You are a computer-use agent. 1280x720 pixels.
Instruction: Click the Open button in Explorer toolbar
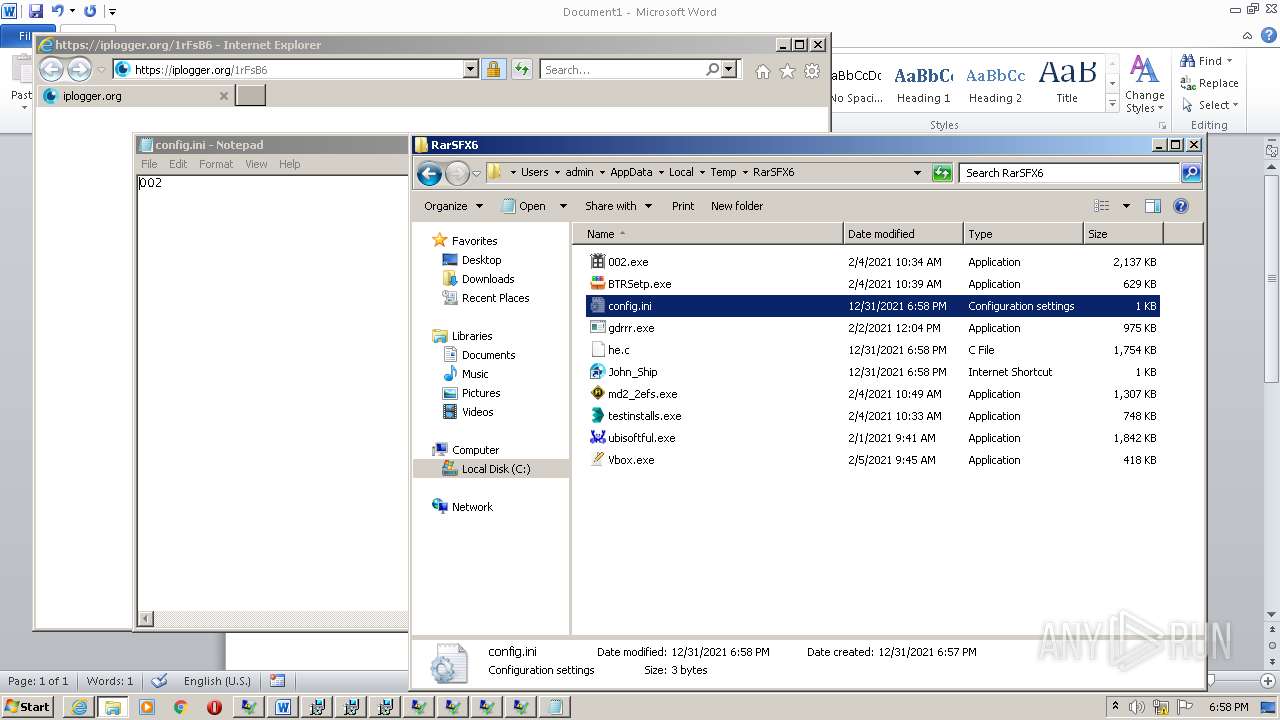[524, 206]
